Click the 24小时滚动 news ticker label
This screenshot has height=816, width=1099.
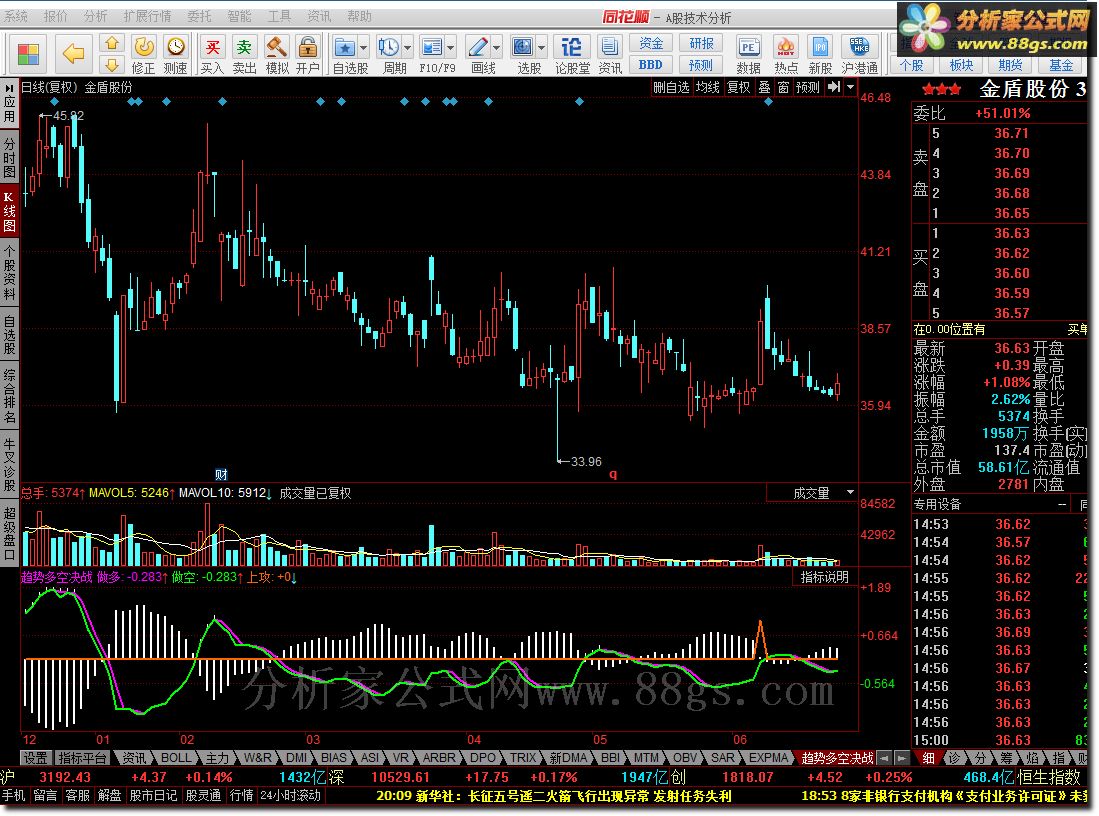tap(290, 796)
